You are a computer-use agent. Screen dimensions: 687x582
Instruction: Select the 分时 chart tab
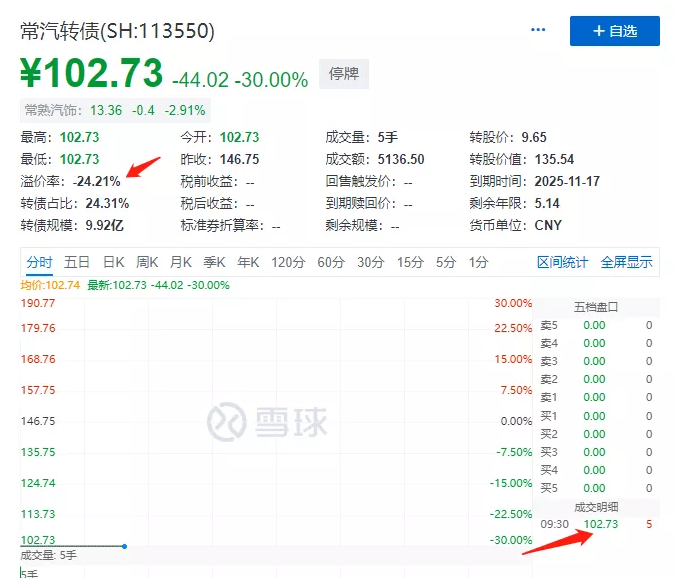[39, 262]
